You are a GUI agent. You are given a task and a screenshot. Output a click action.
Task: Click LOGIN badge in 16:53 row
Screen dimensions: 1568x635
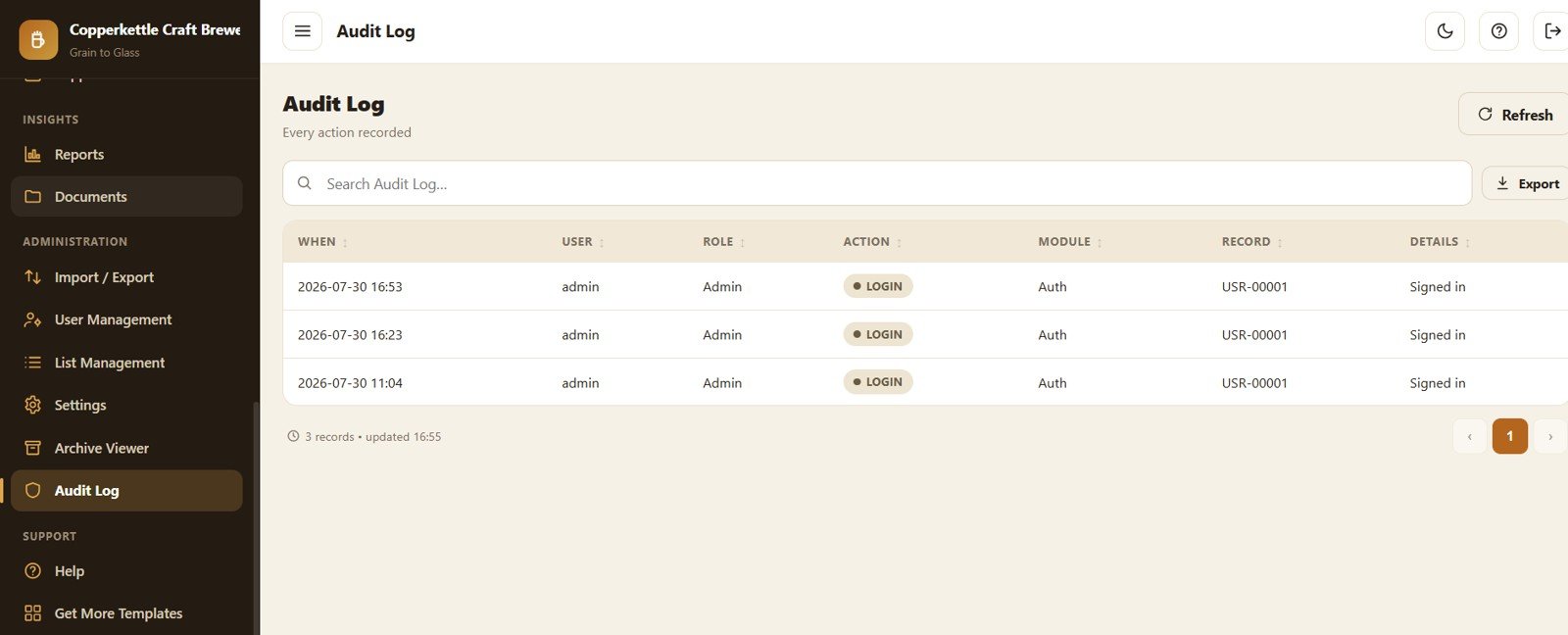point(878,286)
